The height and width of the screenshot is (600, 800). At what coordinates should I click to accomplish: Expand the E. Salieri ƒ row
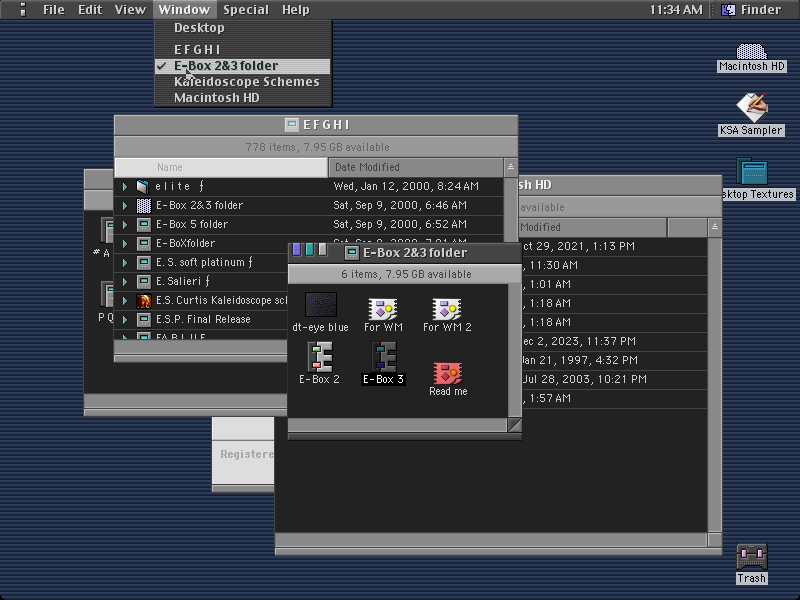[124, 282]
